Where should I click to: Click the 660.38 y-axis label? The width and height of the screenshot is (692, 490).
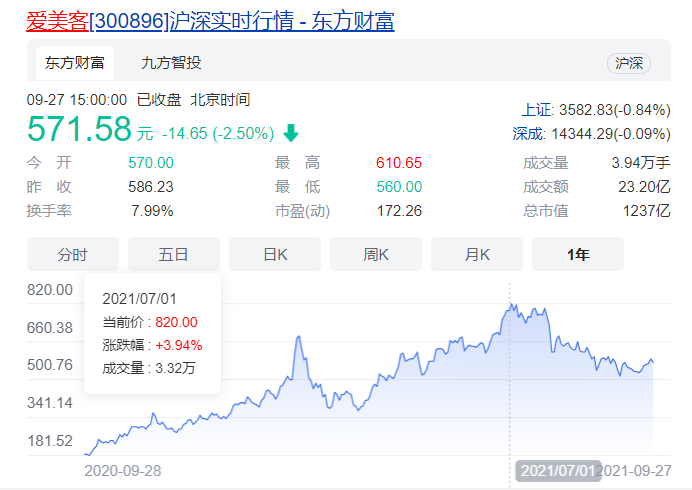(x=50, y=328)
